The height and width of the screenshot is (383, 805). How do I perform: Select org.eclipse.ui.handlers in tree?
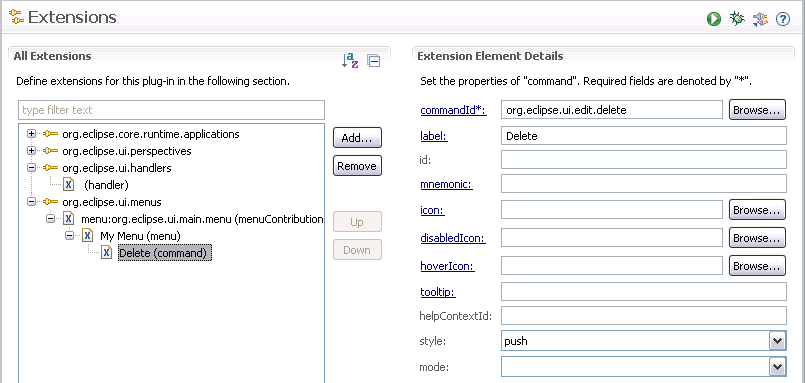[x=117, y=168]
